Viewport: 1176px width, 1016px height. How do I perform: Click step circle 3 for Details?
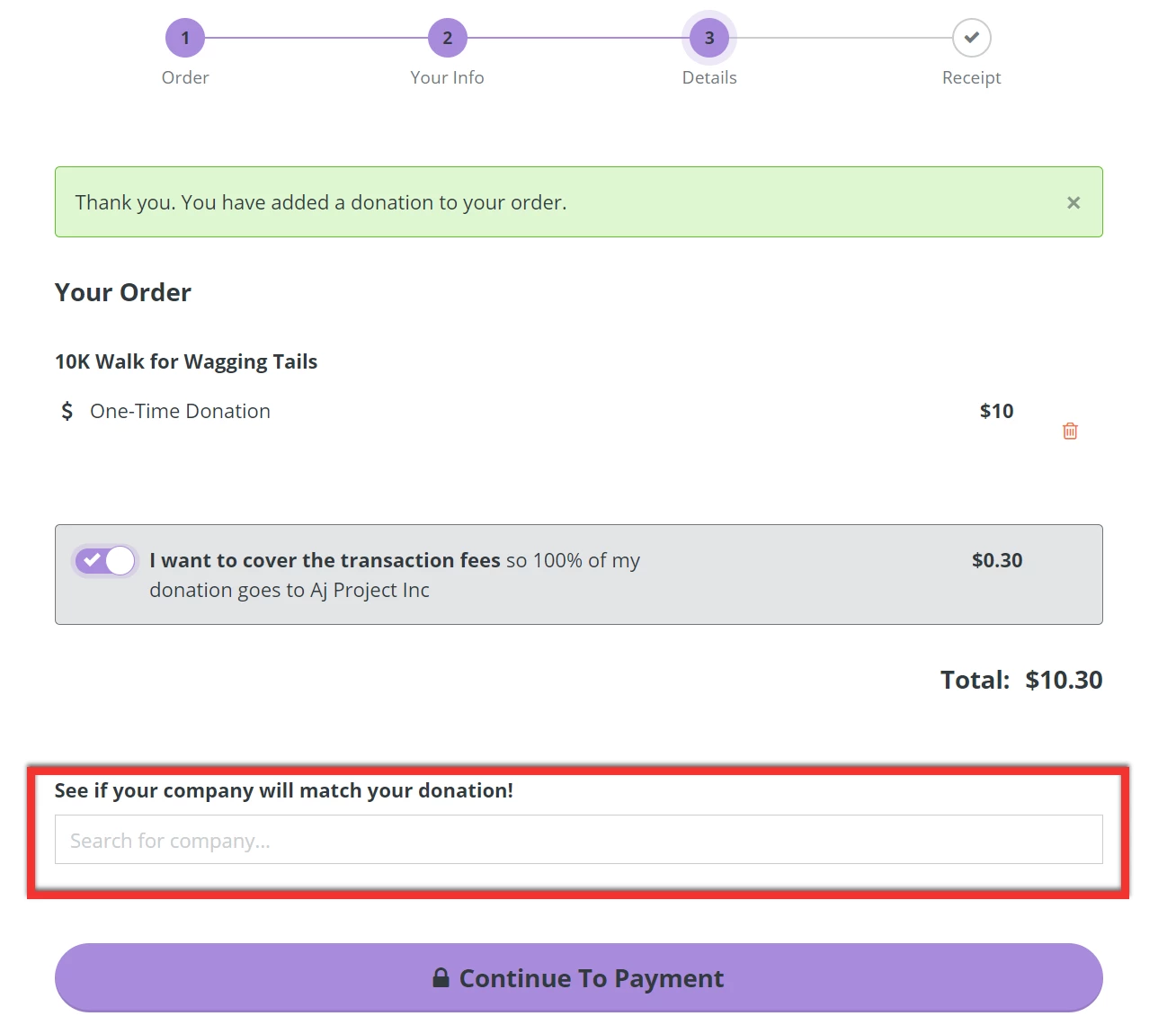[708, 38]
